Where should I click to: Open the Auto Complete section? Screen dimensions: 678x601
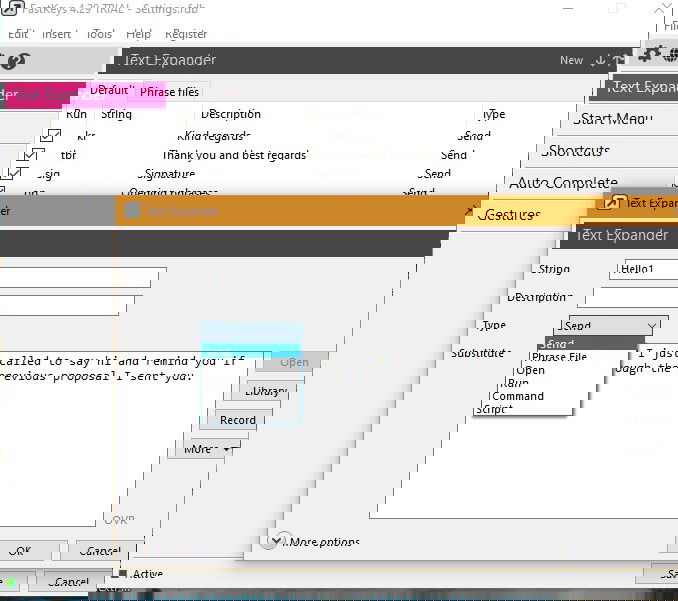[x=563, y=183]
